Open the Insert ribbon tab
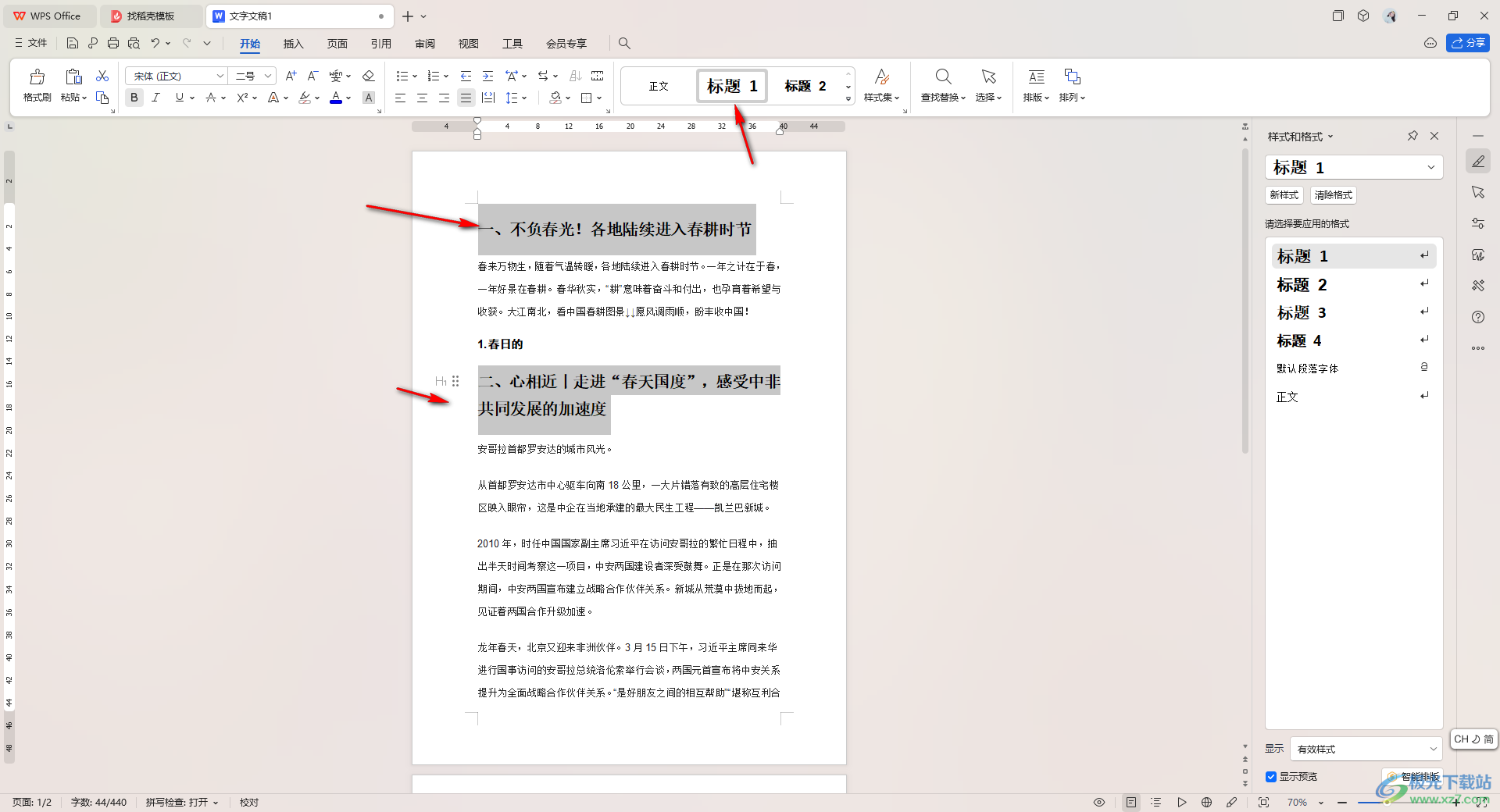The image size is (1500, 812). [x=293, y=44]
